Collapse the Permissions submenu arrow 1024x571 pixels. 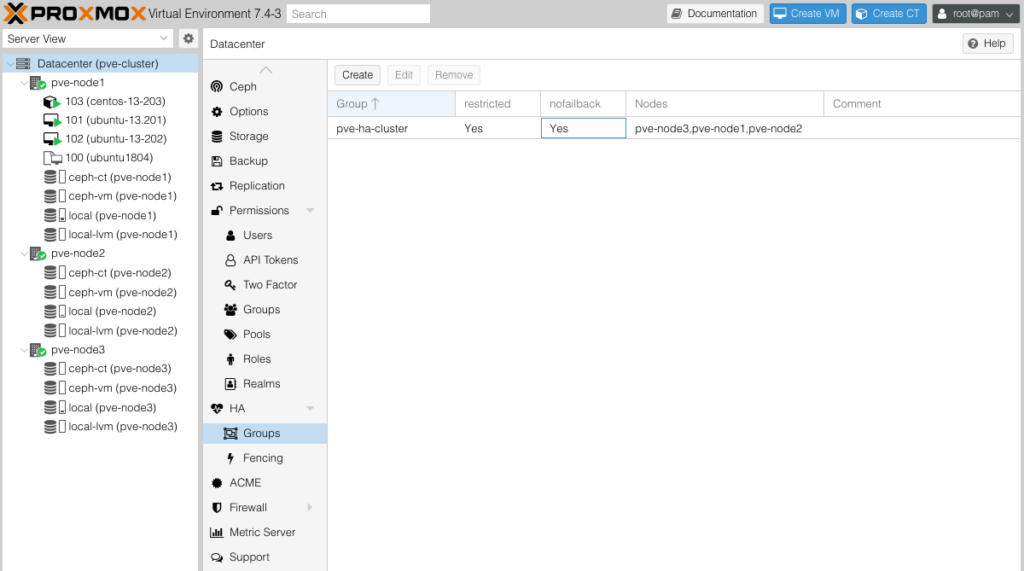(x=310, y=210)
